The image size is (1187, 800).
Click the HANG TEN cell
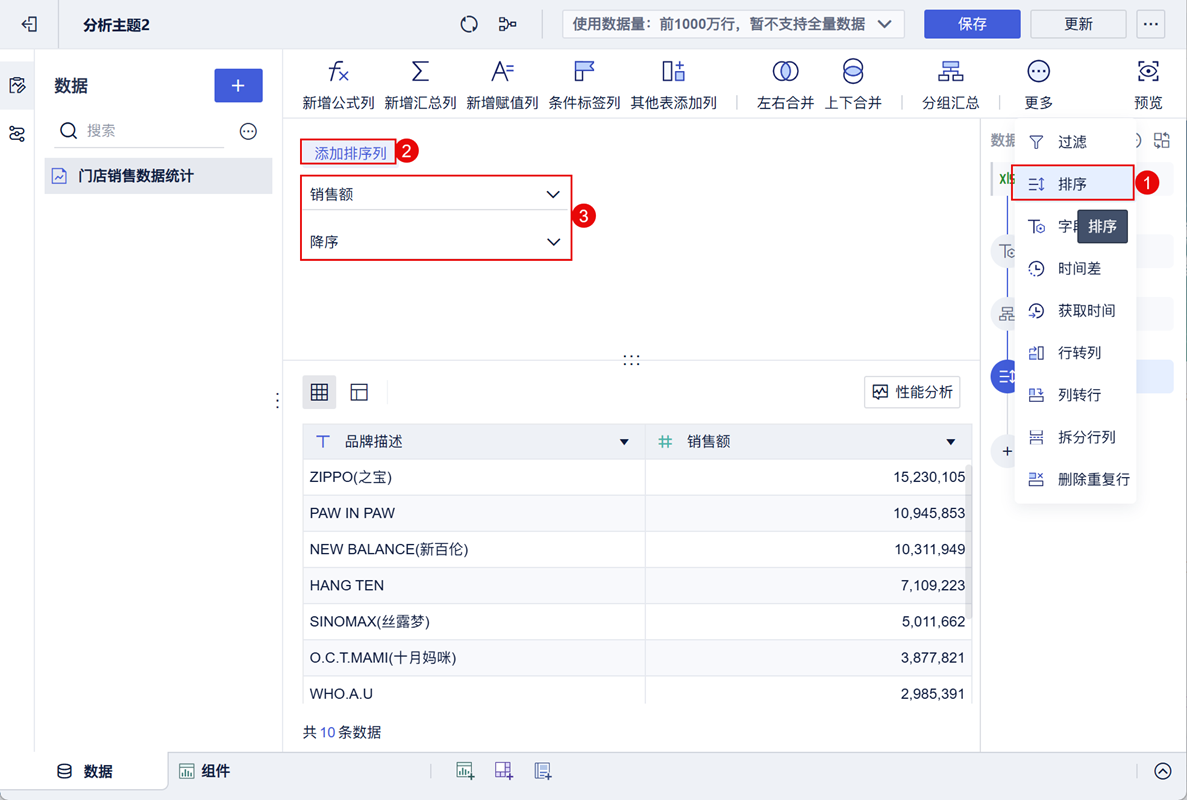click(474, 586)
